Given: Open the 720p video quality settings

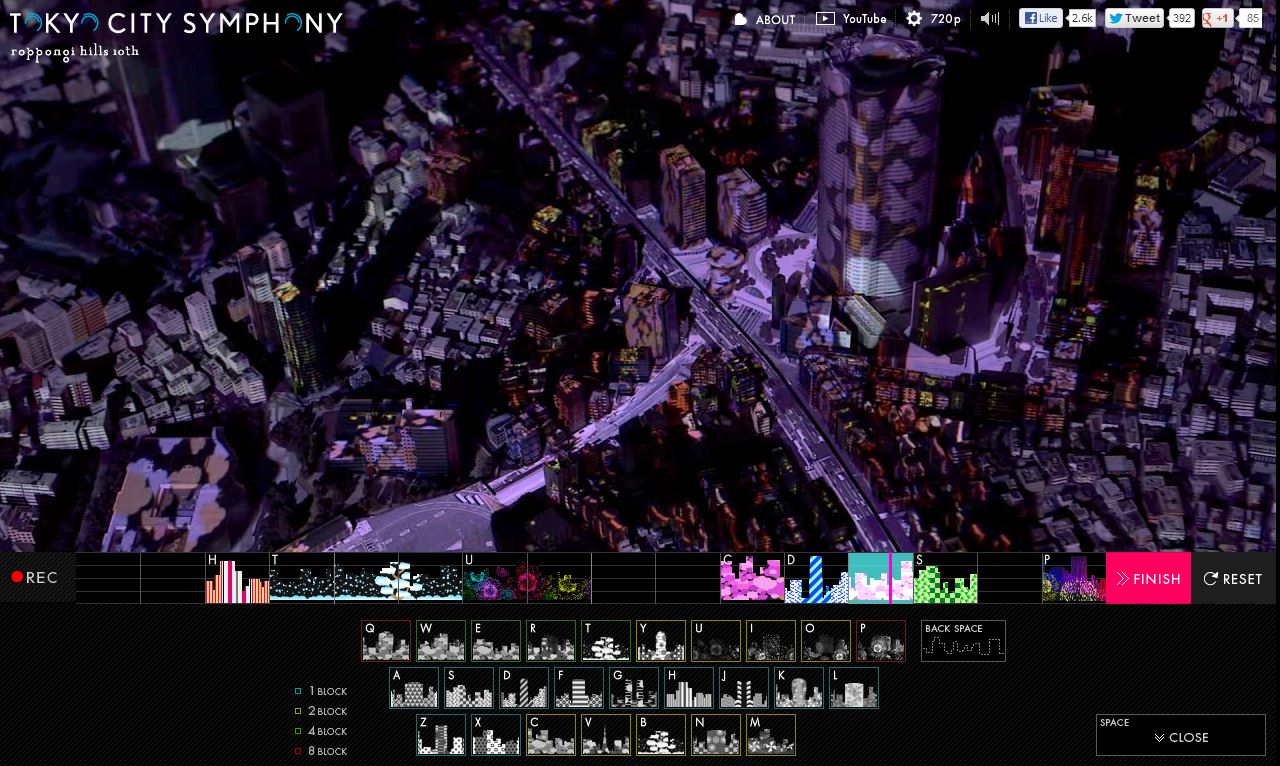Looking at the screenshot, I should [x=933, y=19].
